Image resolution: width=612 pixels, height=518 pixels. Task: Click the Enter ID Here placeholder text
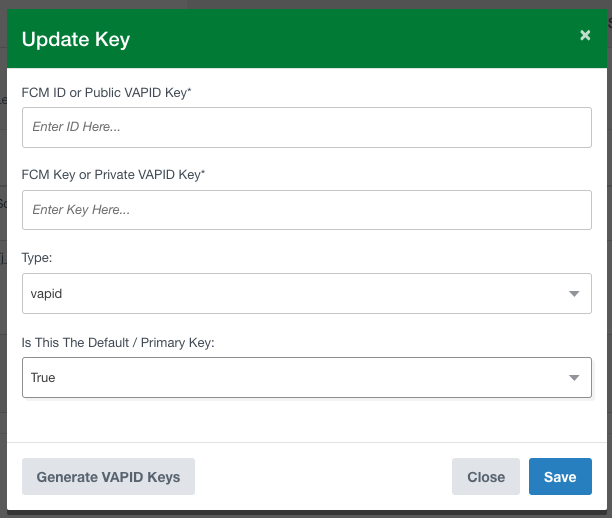pos(76,127)
